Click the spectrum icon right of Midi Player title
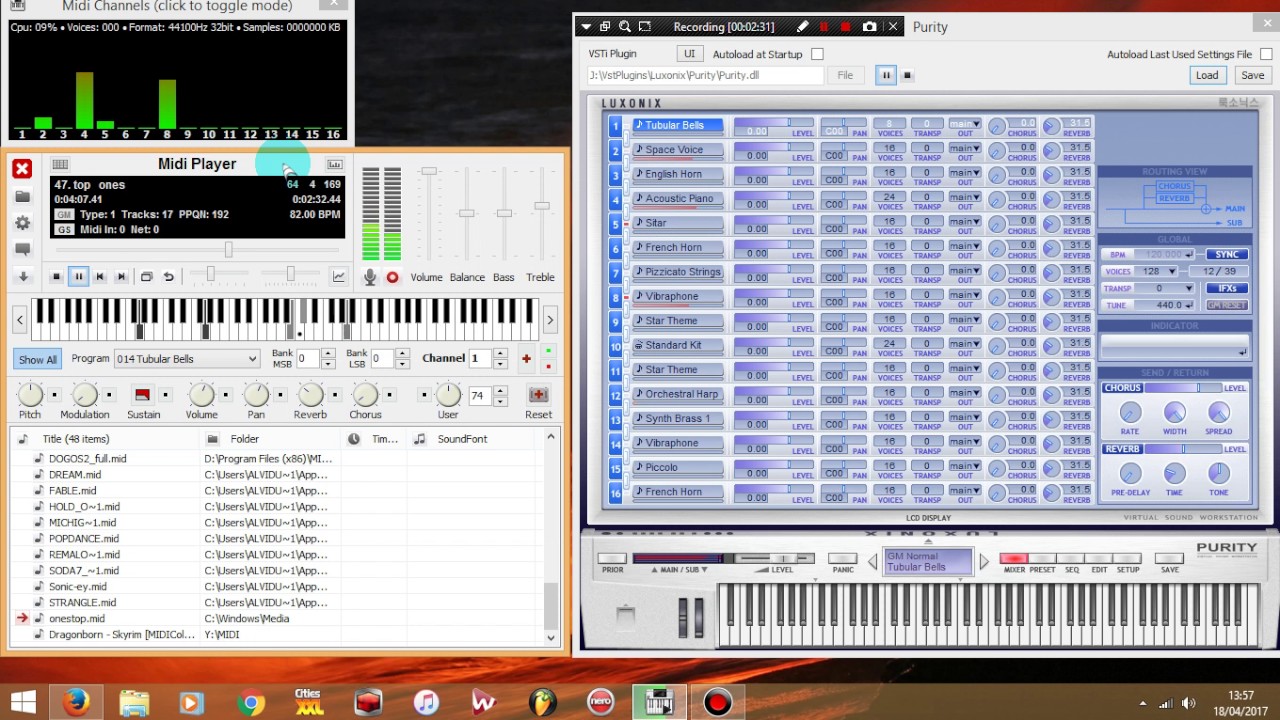The height and width of the screenshot is (720, 1280). pos(335,164)
